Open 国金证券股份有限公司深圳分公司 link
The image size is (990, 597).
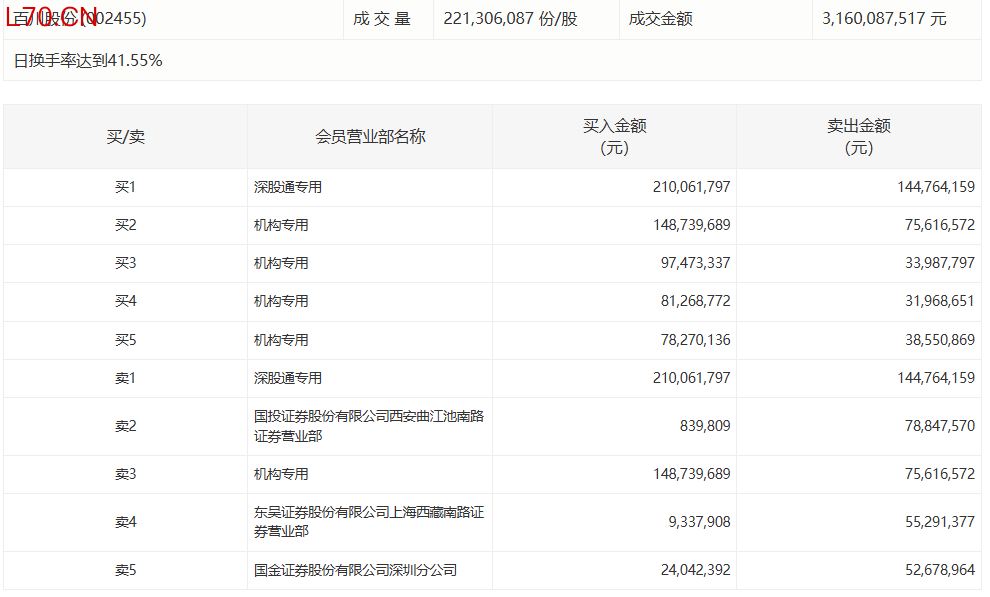(x=355, y=570)
